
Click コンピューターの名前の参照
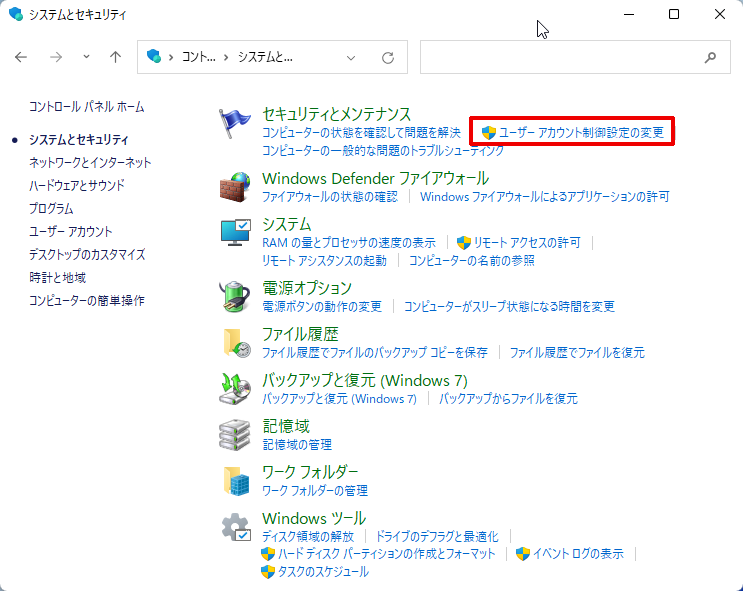[471, 261]
